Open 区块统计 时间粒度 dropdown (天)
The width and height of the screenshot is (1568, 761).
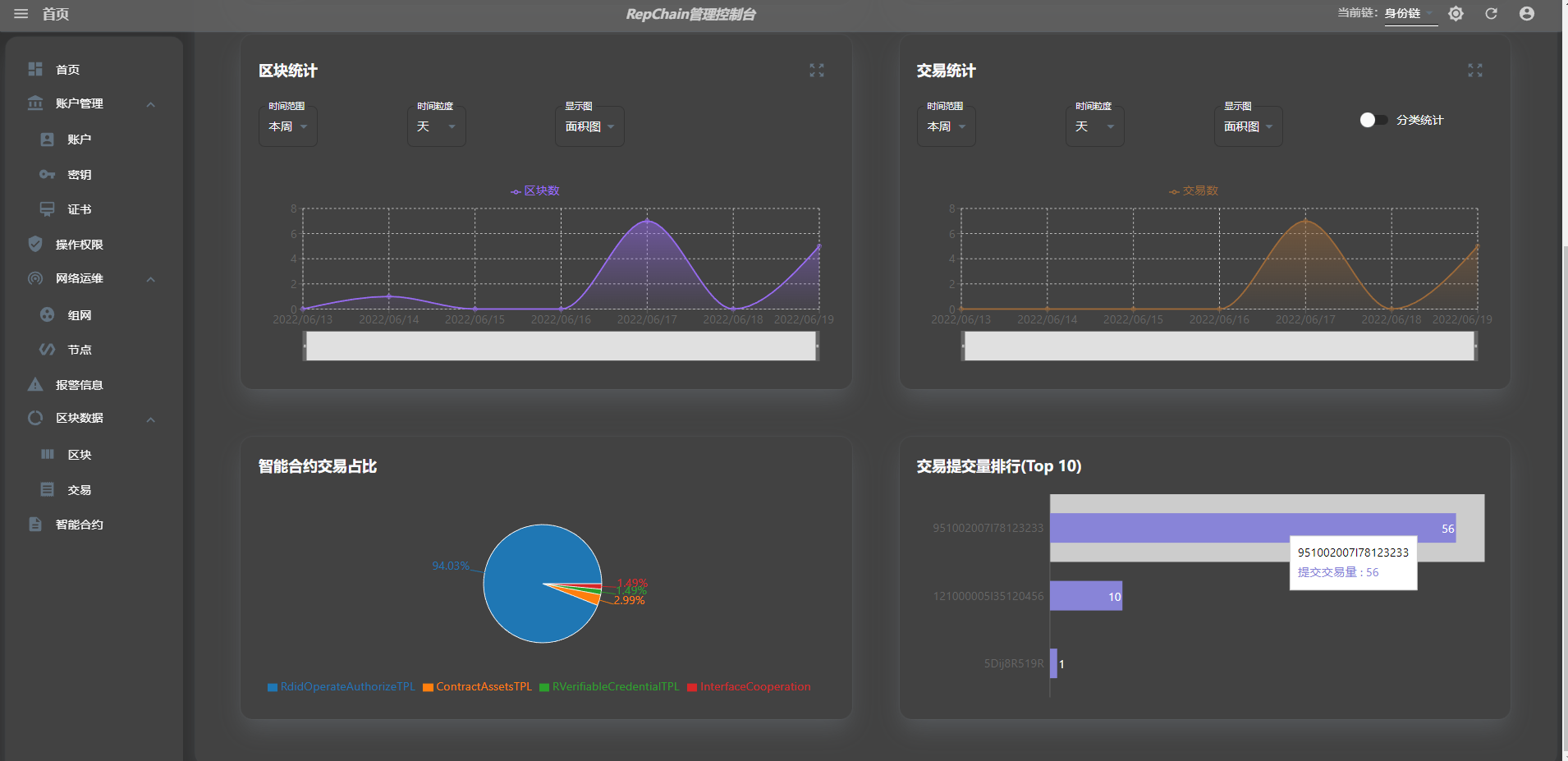click(437, 126)
